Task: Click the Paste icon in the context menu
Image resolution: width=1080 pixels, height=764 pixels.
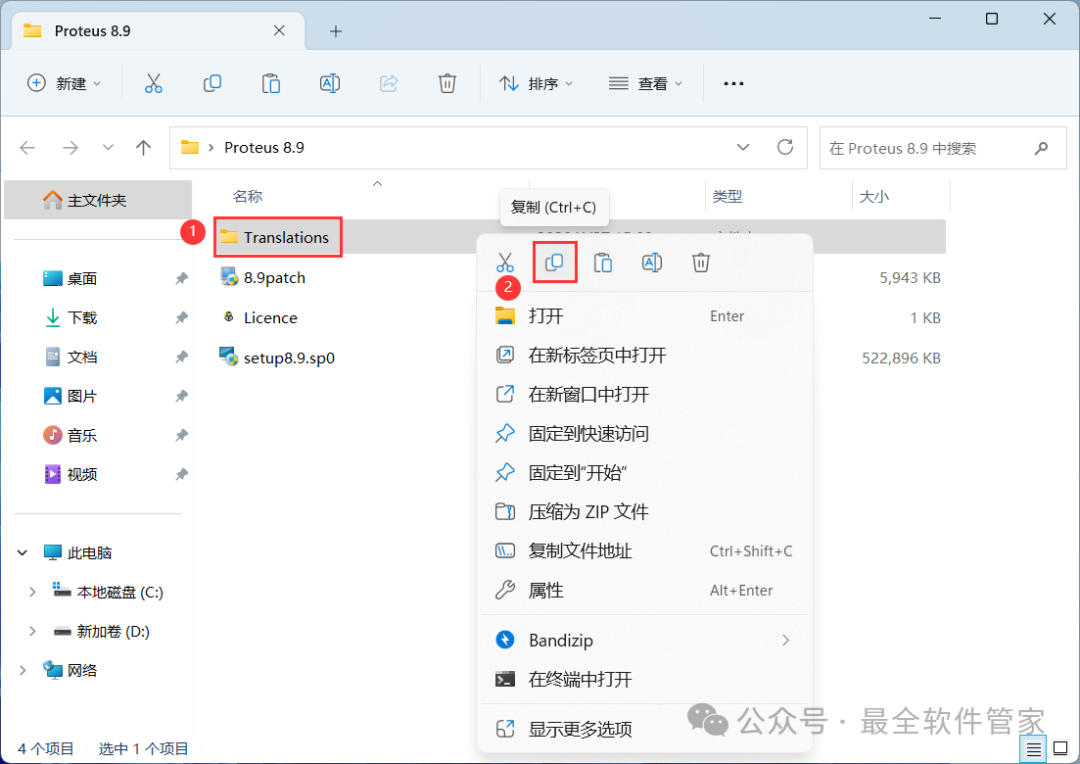Action: tap(603, 262)
